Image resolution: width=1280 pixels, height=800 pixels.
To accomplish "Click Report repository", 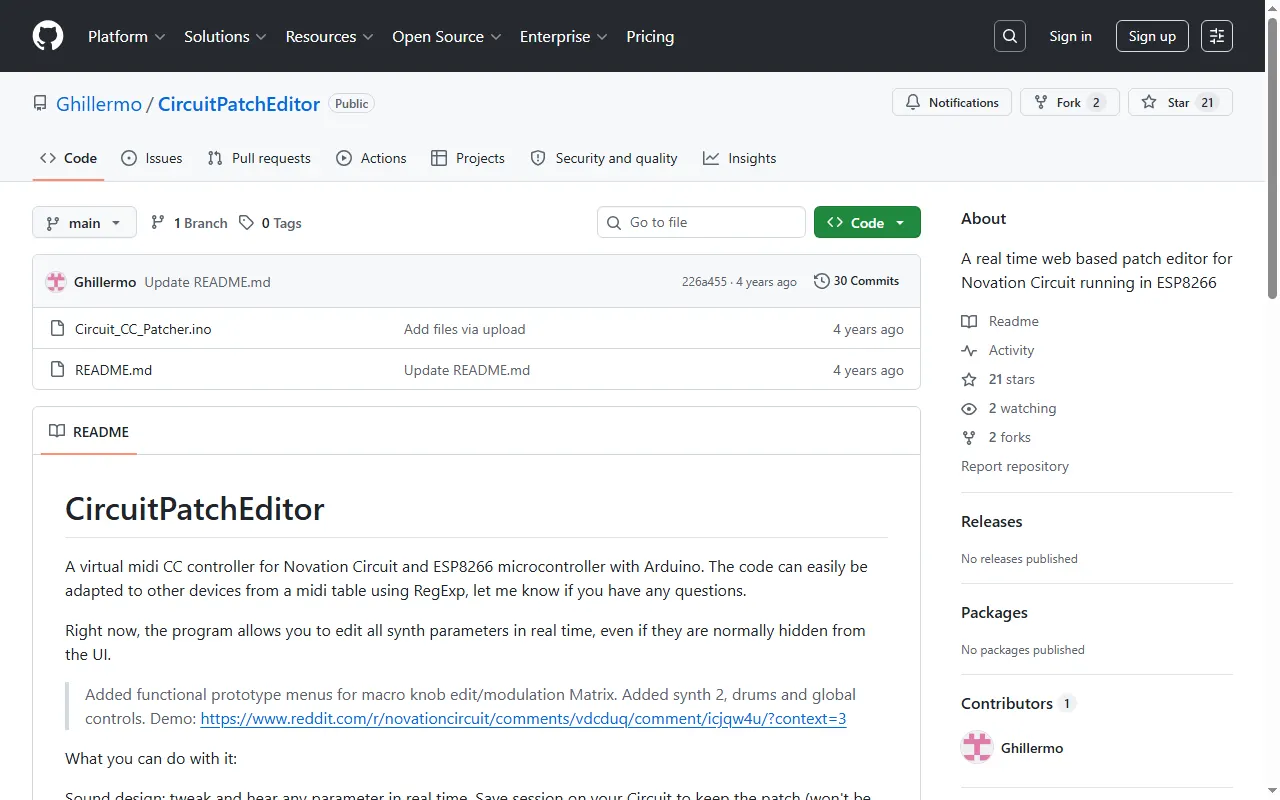I will [x=1014, y=466].
